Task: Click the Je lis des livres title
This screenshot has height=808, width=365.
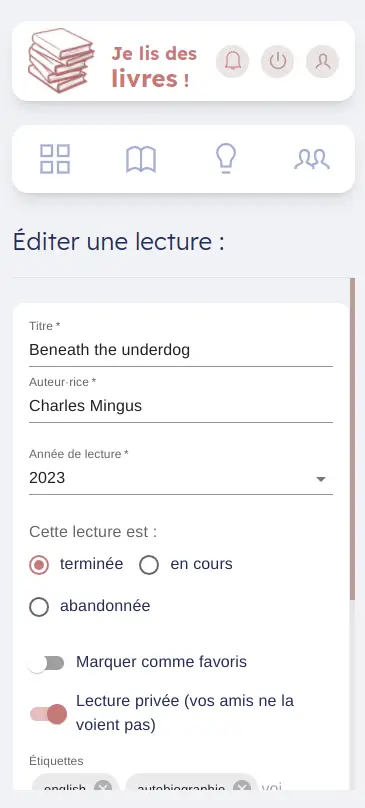Action: 154,67
